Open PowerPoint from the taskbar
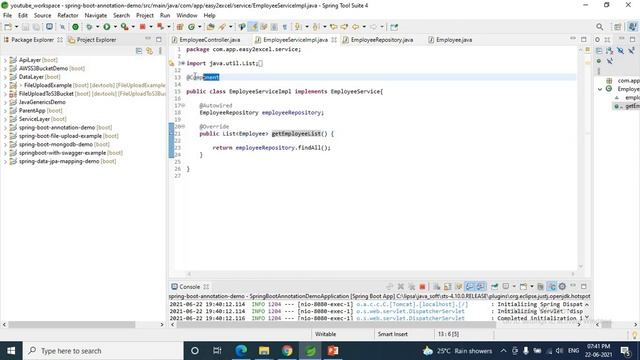This screenshot has height=360, width=640. coord(333,351)
